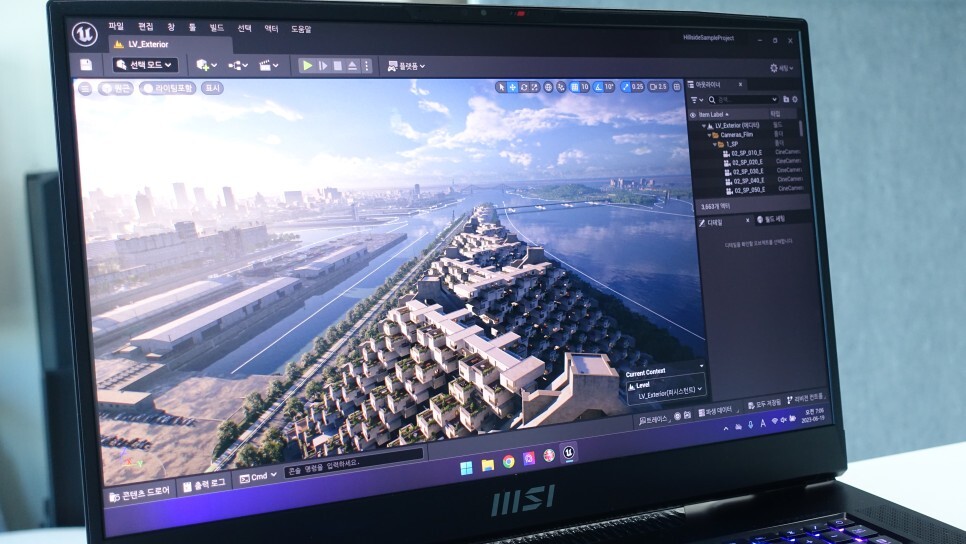Toggle world/local coordinate space globe icon
This screenshot has height=544, width=966.
pyautogui.click(x=548, y=87)
